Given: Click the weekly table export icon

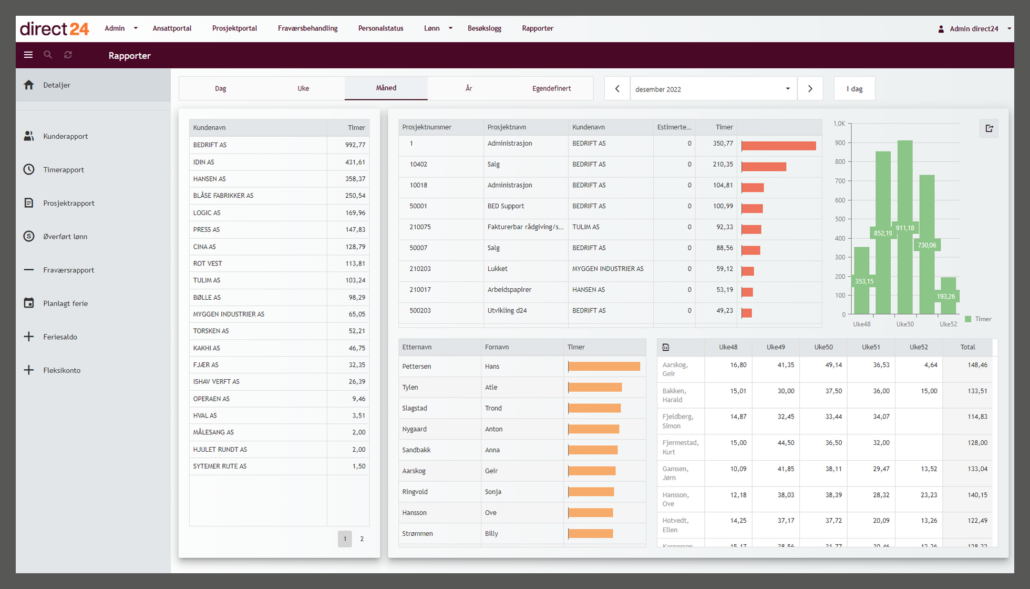Looking at the screenshot, I should tap(666, 347).
